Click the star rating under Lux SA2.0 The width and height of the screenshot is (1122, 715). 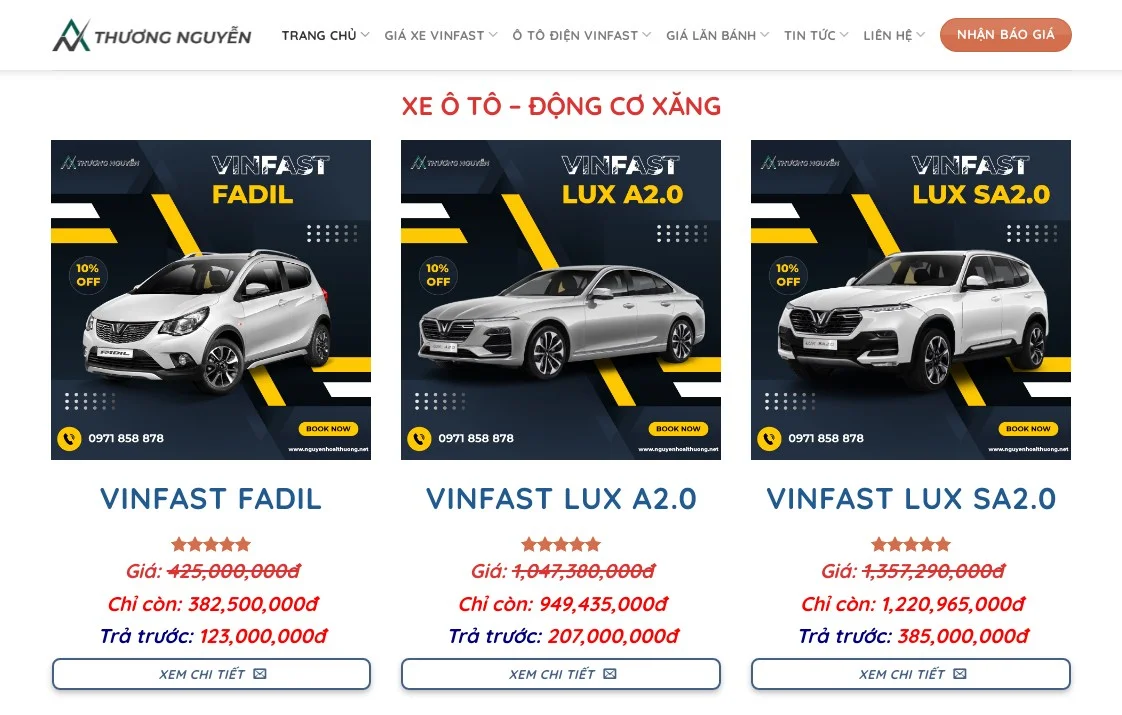click(x=911, y=545)
